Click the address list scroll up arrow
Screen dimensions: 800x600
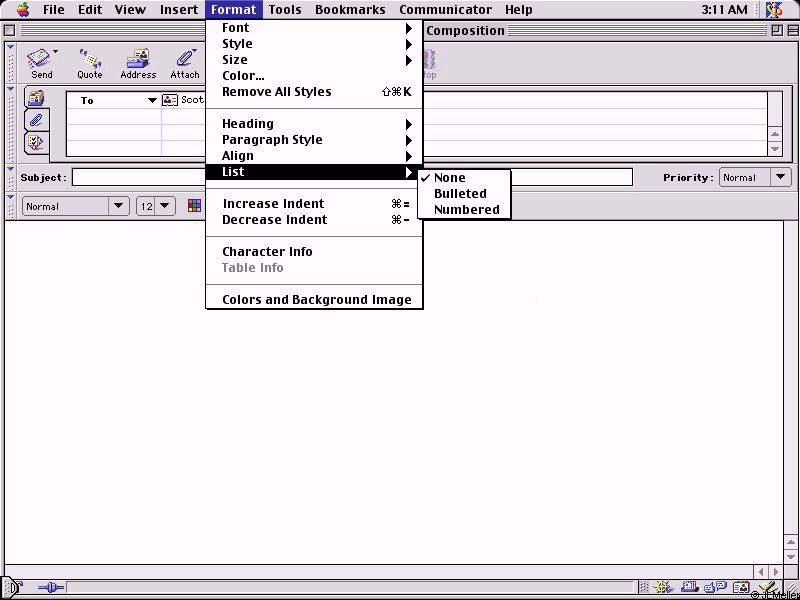tap(775, 134)
